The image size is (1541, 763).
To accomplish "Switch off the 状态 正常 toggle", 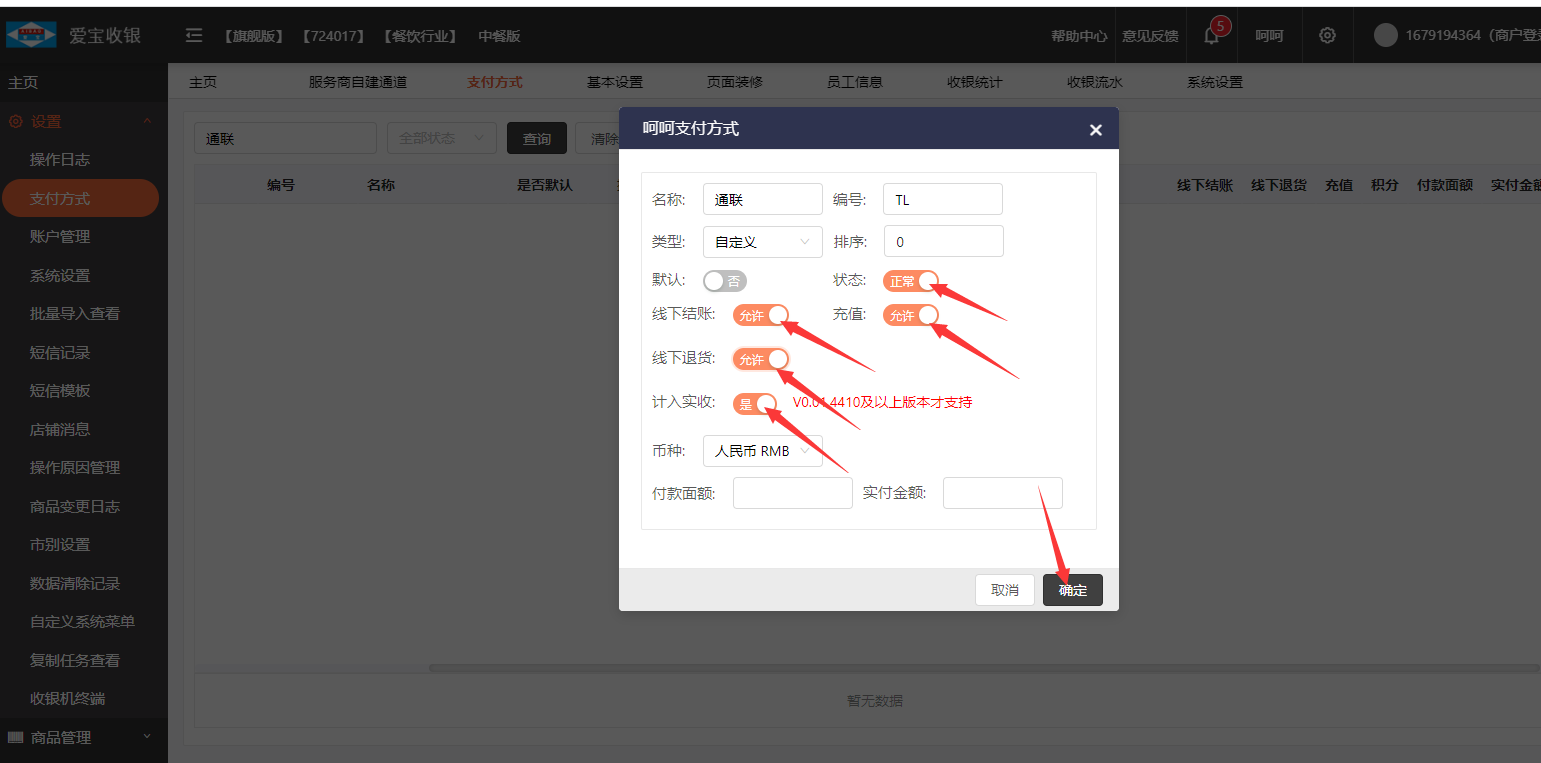I will pos(911,281).
